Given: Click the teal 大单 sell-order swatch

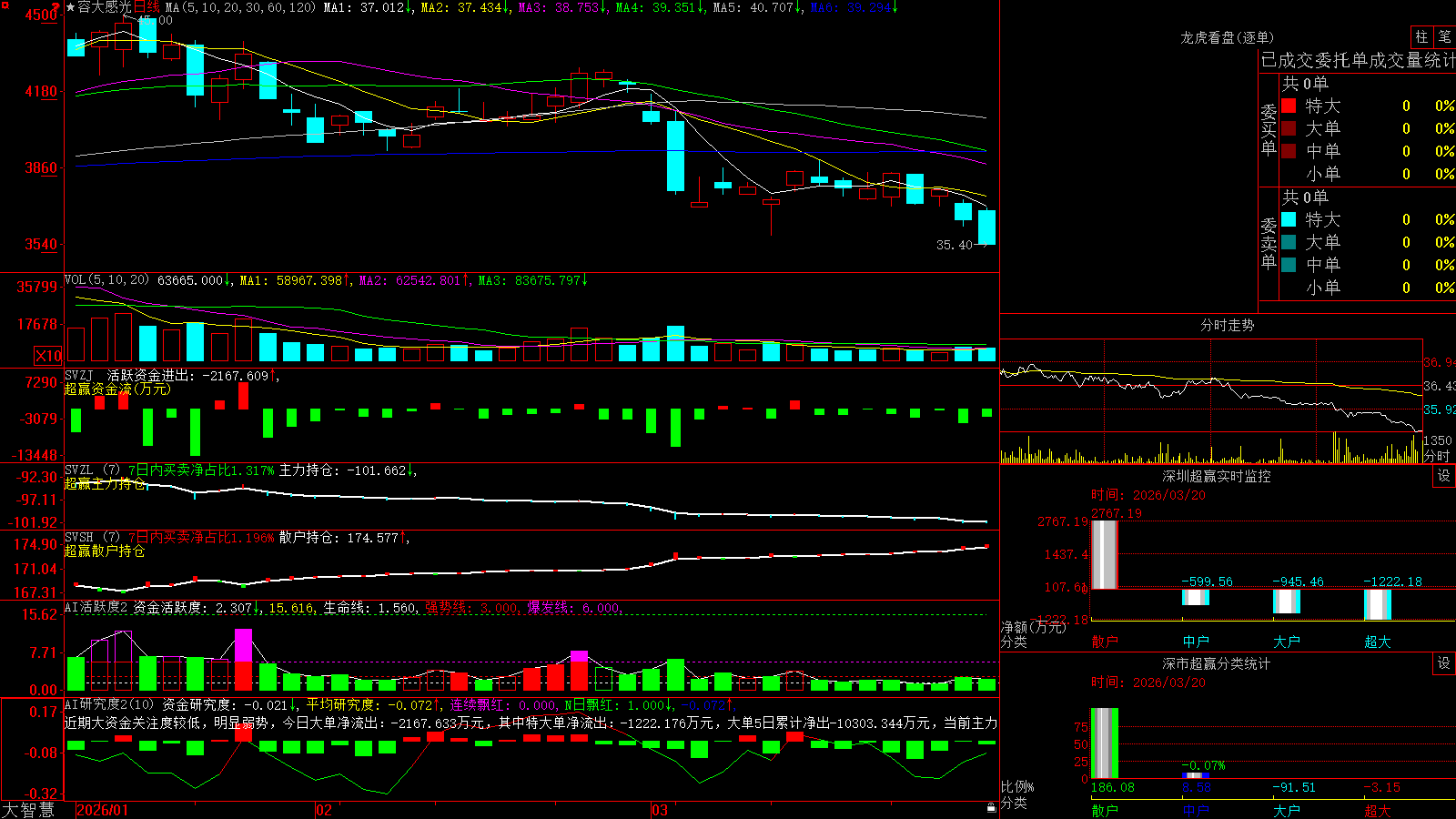Looking at the screenshot, I should [x=1289, y=242].
